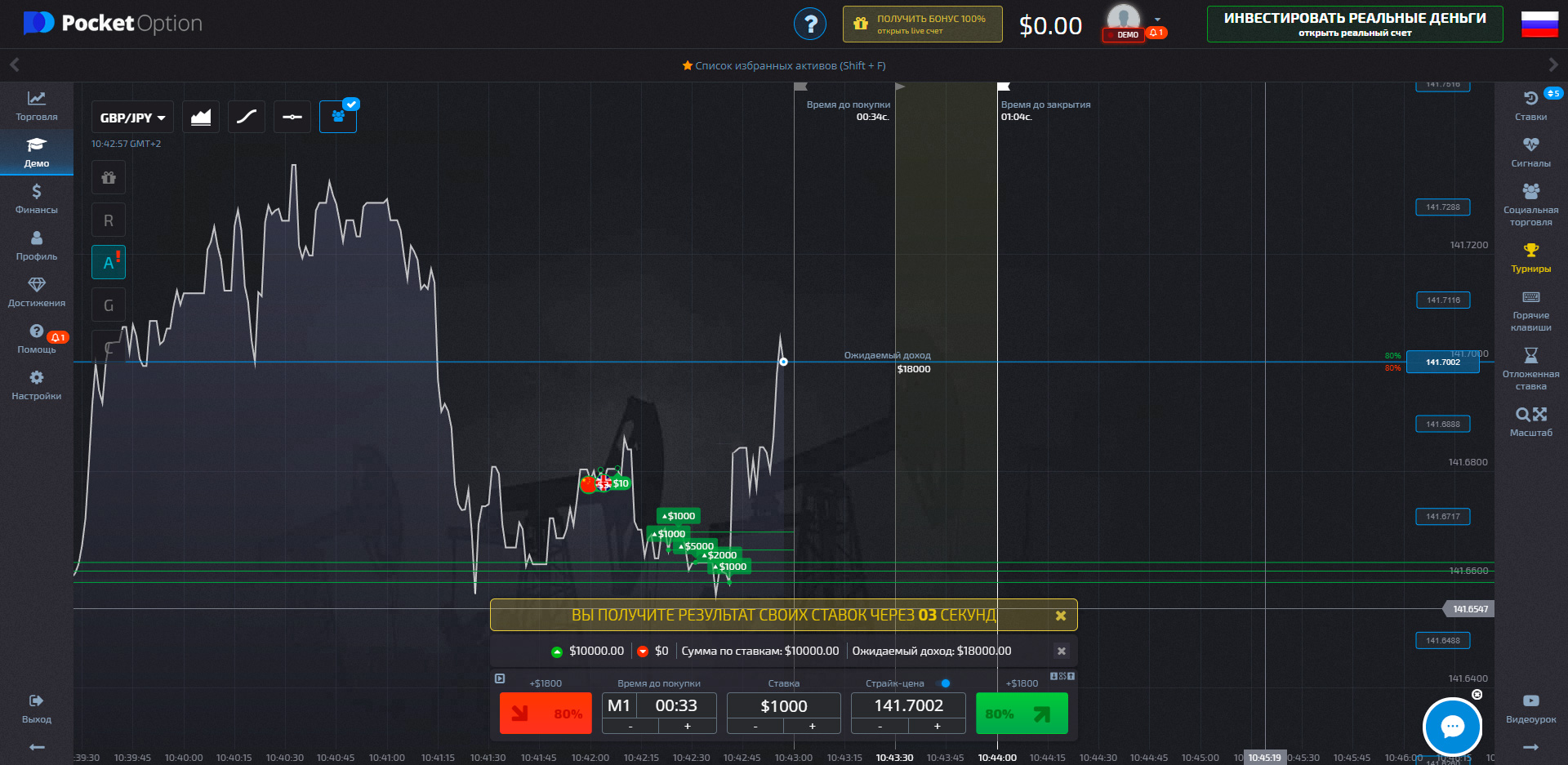This screenshot has height=765, width=1568.
Task: Click the blue question mark help icon
Action: click(x=810, y=24)
